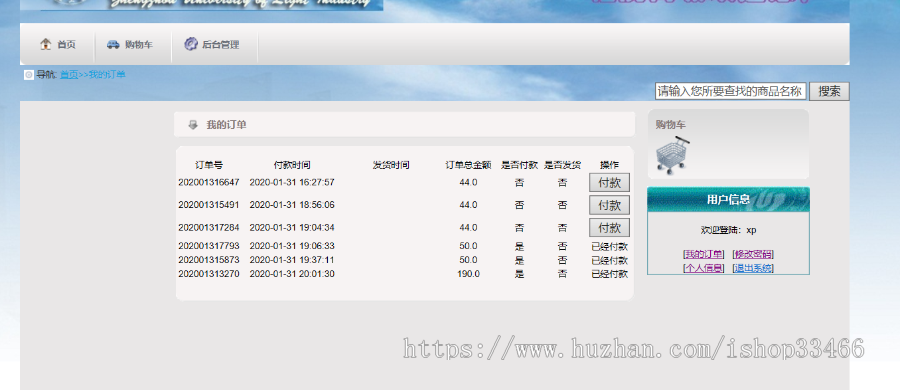The height and width of the screenshot is (390, 900).
Task: Click the 190.0 order total
Action: pyautogui.click(x=468, y=274)
